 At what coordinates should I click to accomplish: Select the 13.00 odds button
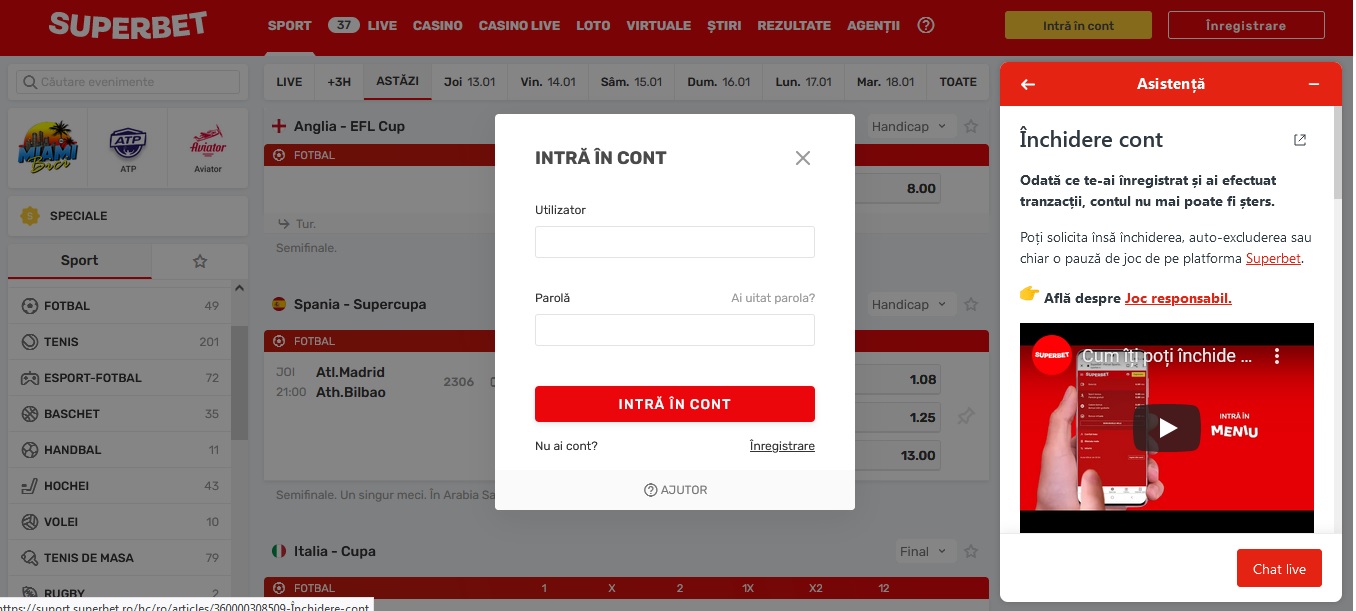[898, 456]
